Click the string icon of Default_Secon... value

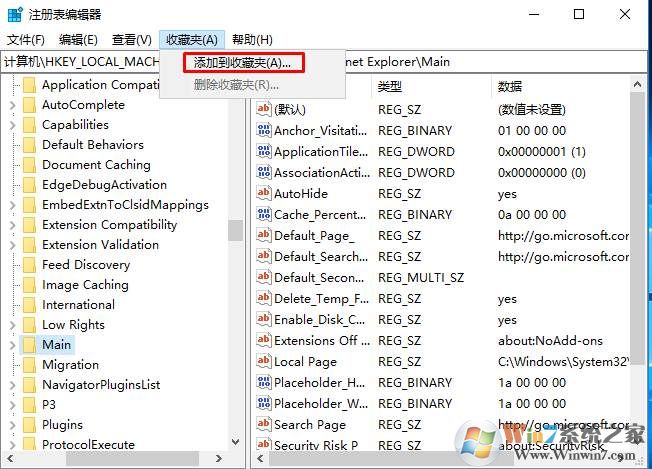(x=264, y=277)
